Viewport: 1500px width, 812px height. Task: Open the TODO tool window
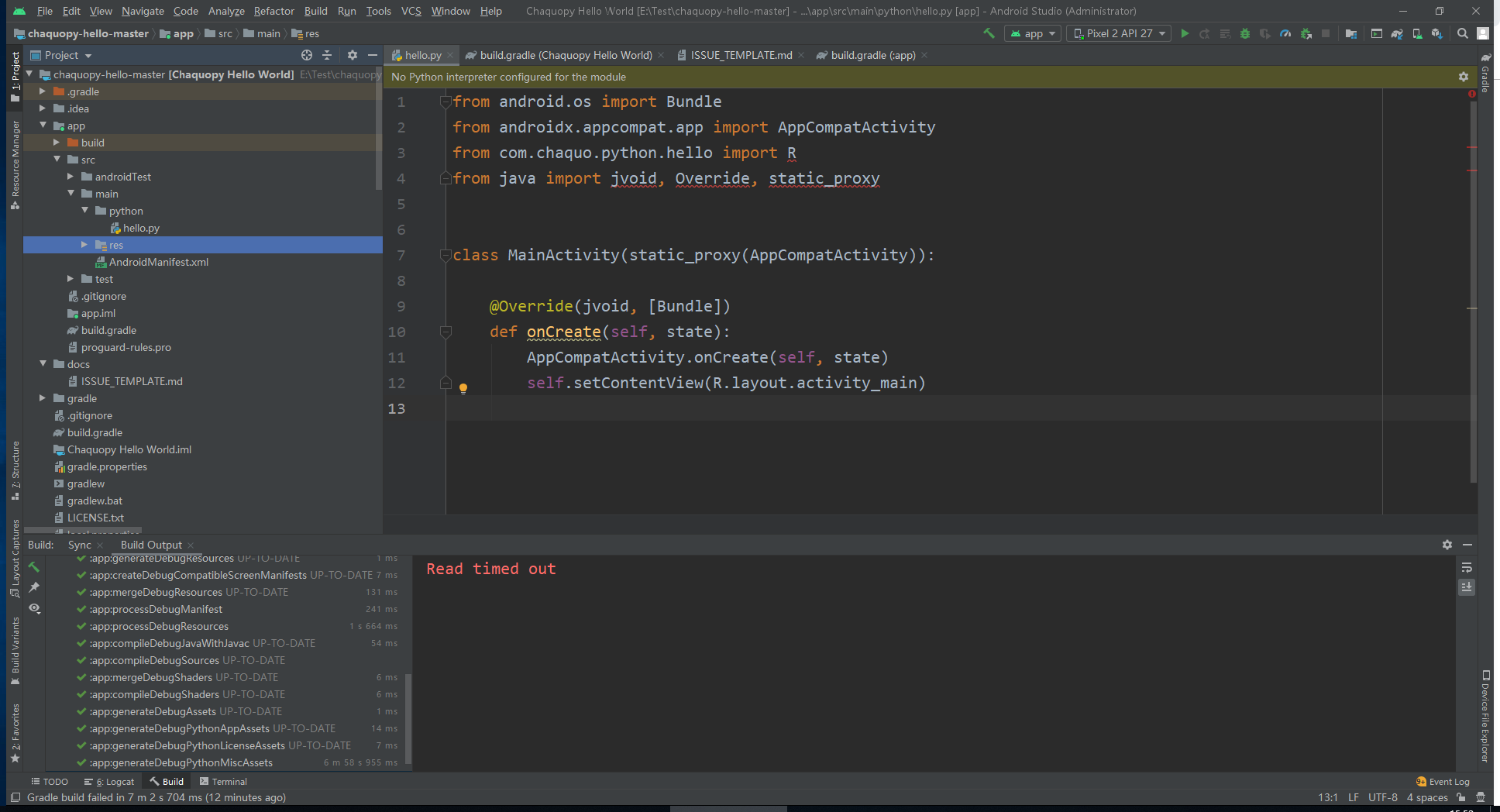pos(49,781)
